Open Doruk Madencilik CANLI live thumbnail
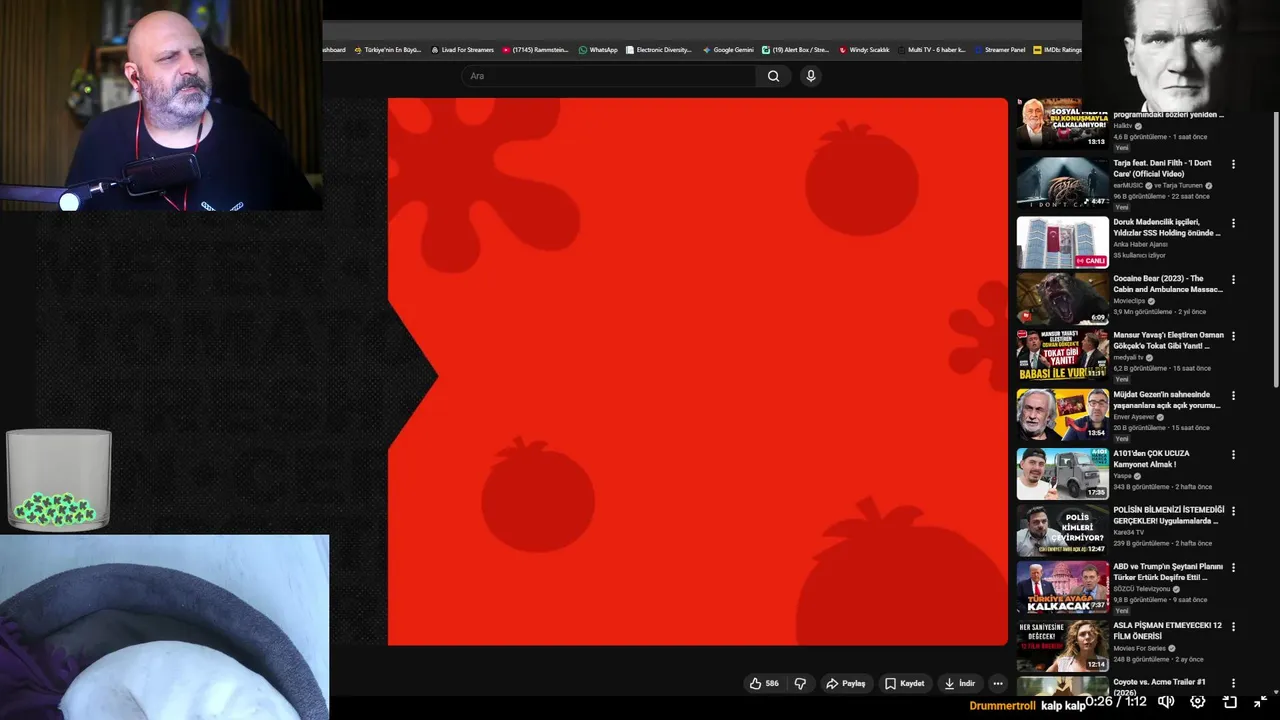1280x720 pixels. coord(1062,241)
